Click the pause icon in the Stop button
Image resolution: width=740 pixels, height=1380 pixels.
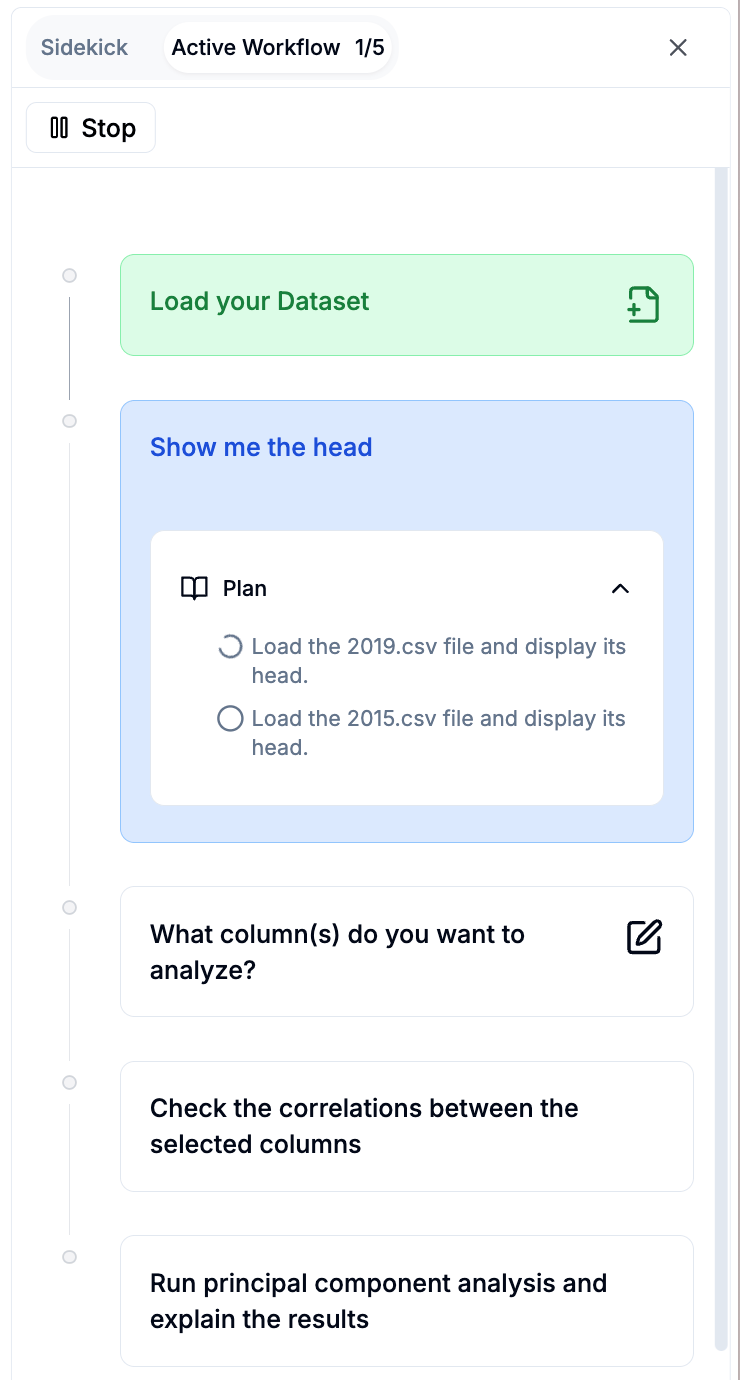[x=59, y=128]
